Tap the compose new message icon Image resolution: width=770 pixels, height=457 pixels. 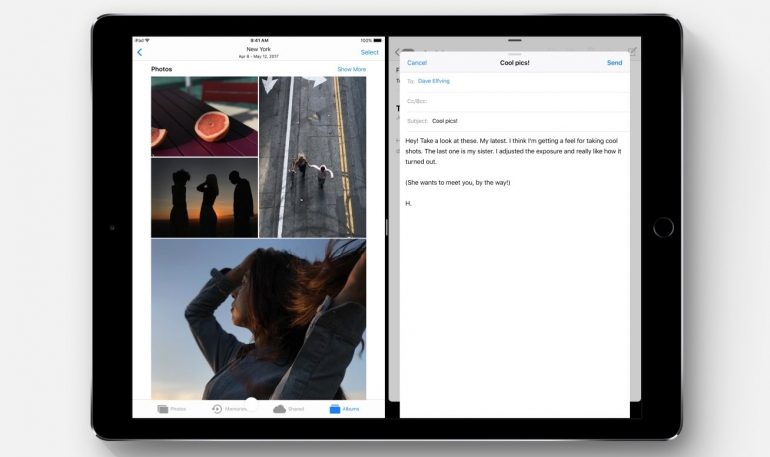point(632,51)
